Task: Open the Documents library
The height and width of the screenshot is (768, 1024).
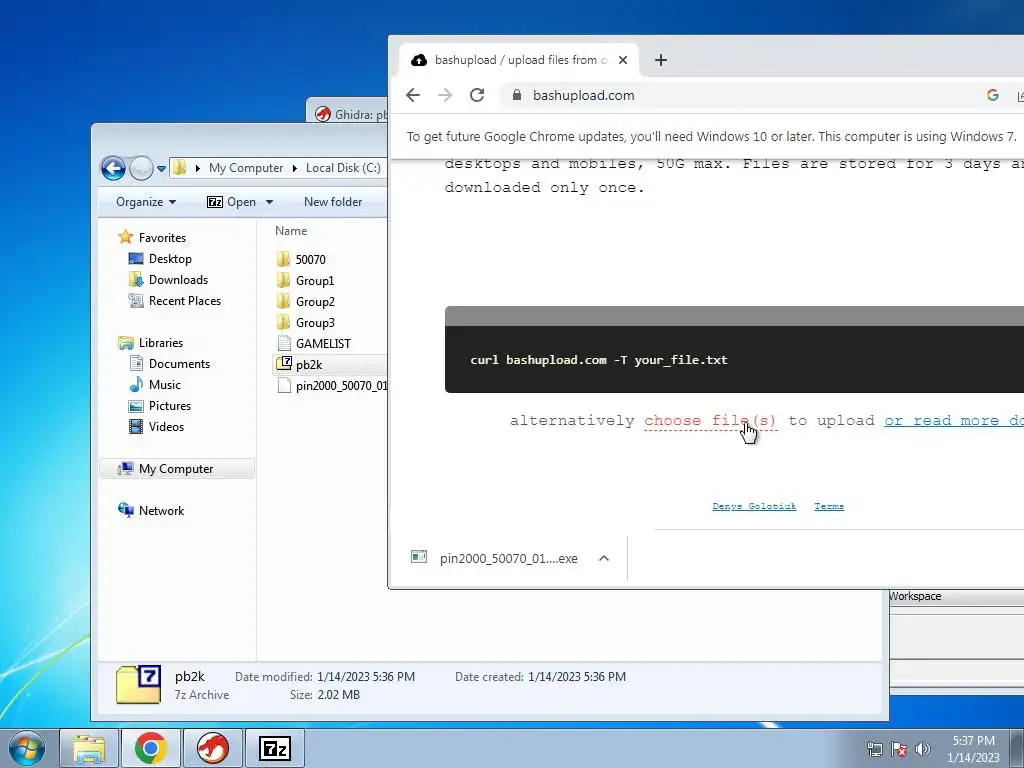Action: [x=179, y=364]
